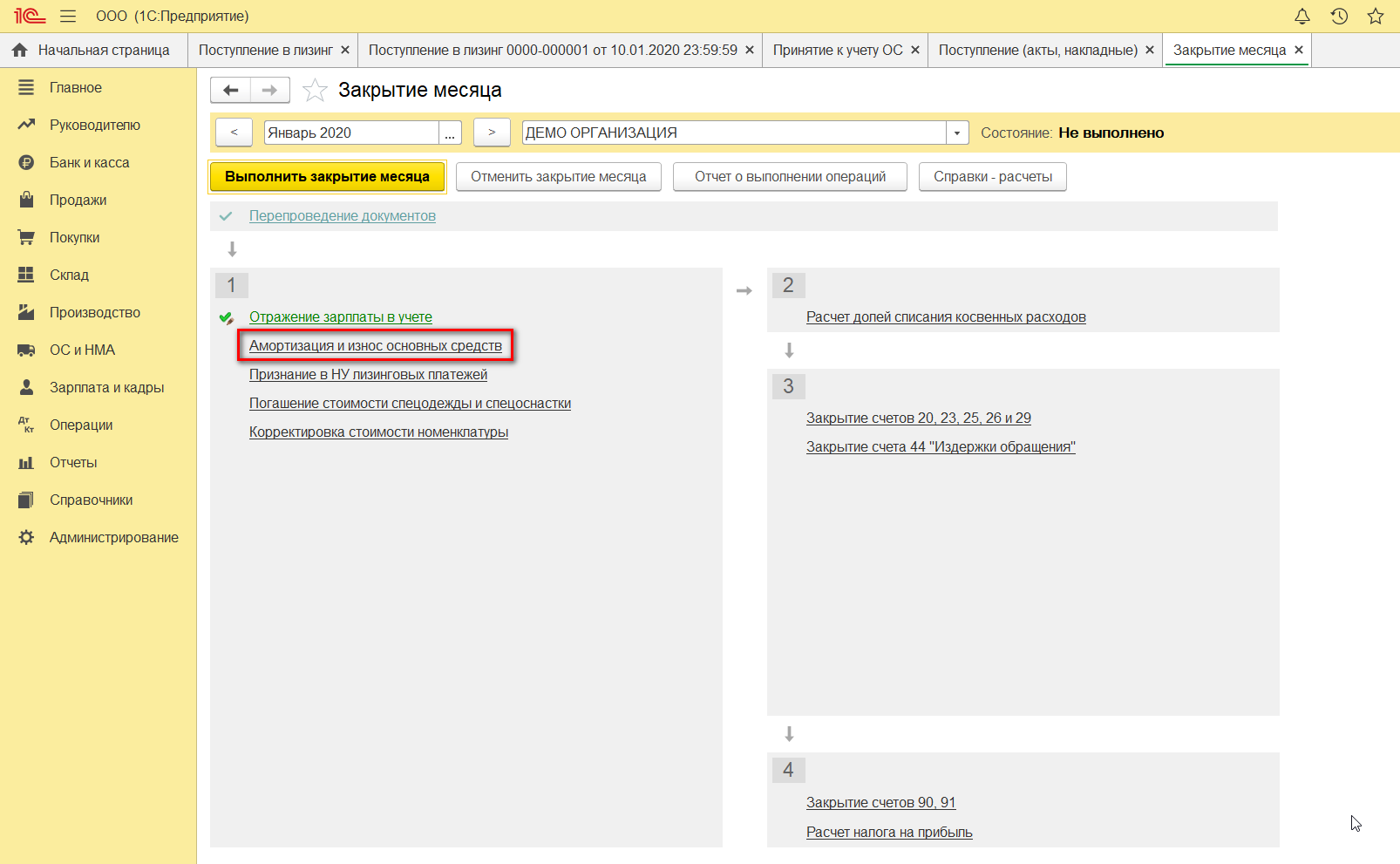This screenshot has width=1400, height=864.
Task: Click the favorites star in title bar
Action: point(1376,17)
